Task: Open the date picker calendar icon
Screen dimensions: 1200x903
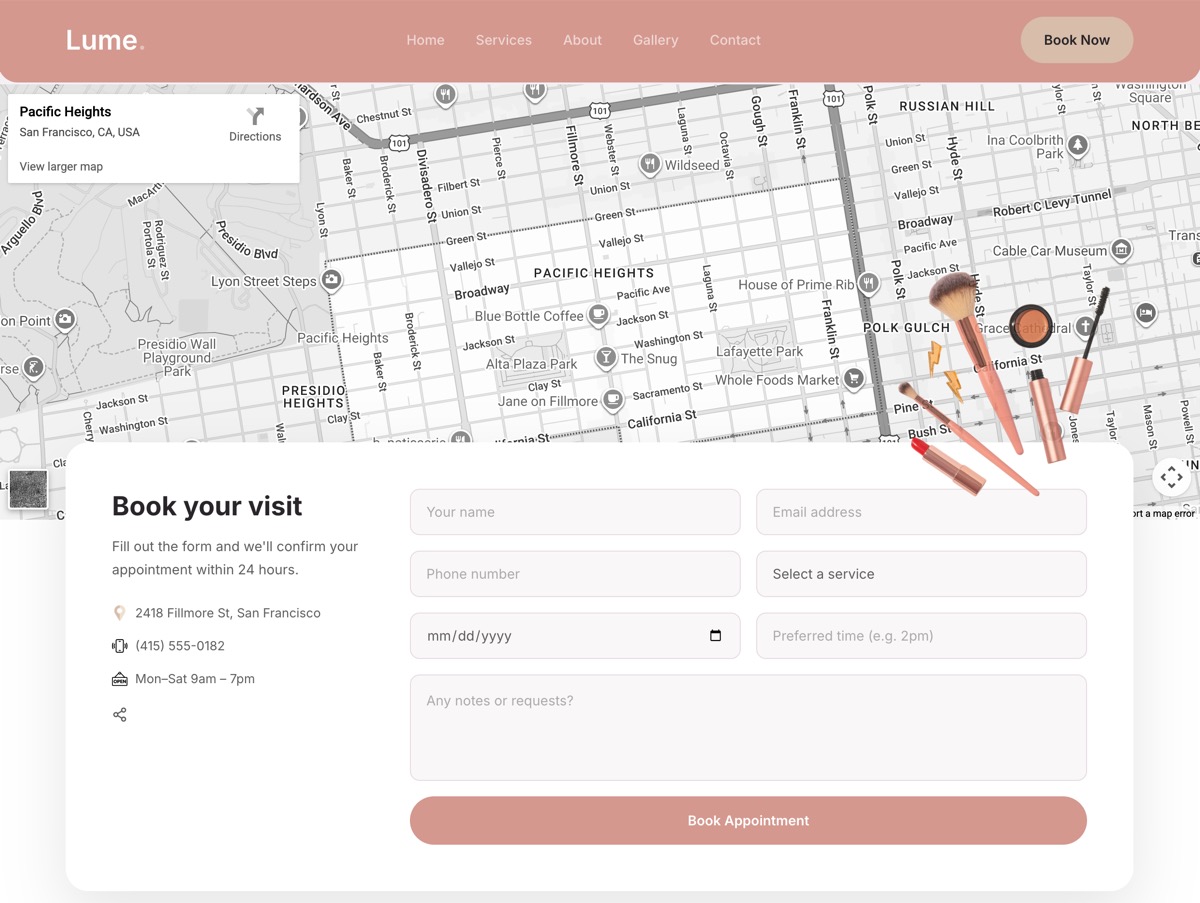Action: coord(715,636)
